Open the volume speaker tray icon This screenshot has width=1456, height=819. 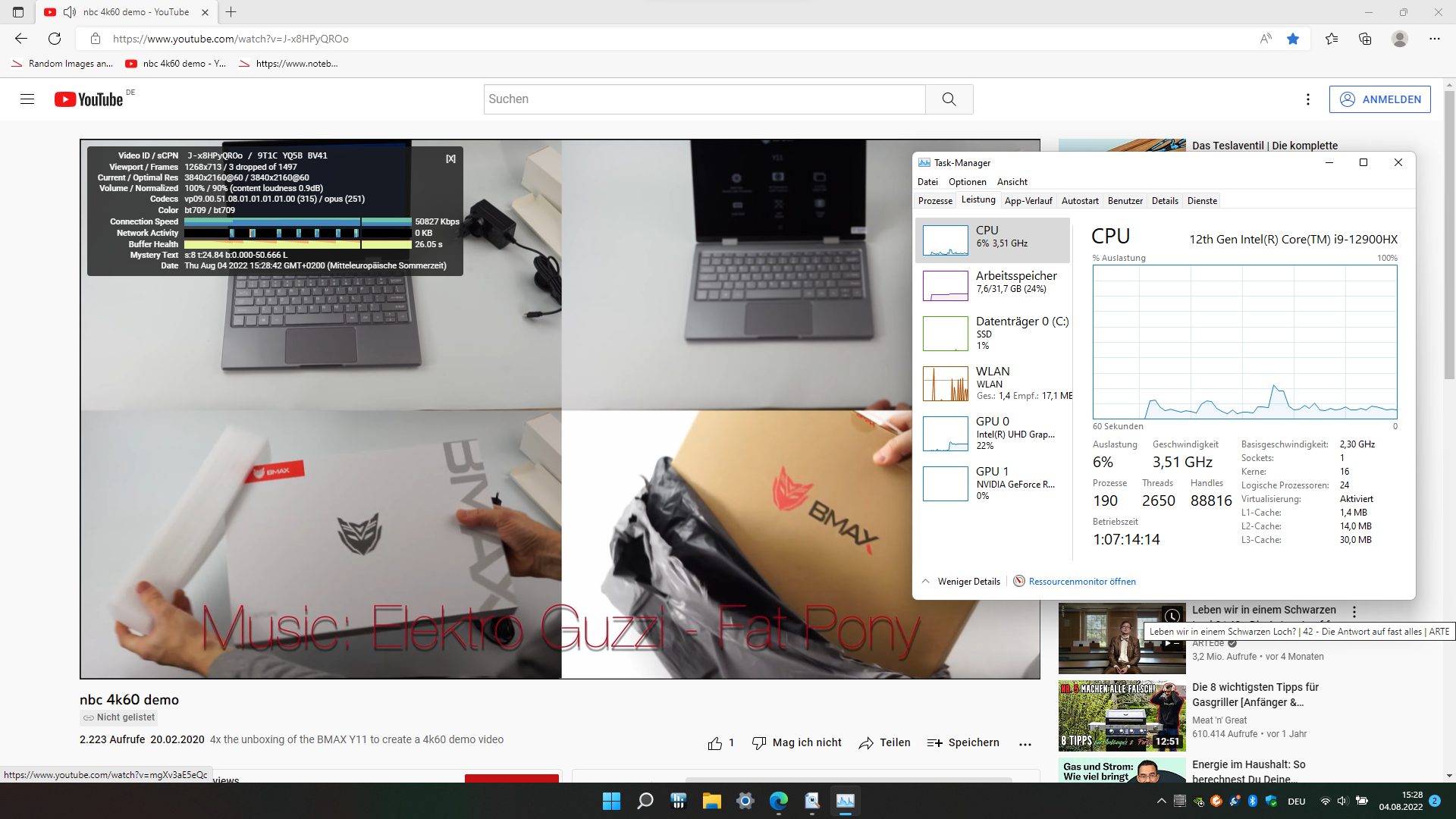coord(1342,801)
